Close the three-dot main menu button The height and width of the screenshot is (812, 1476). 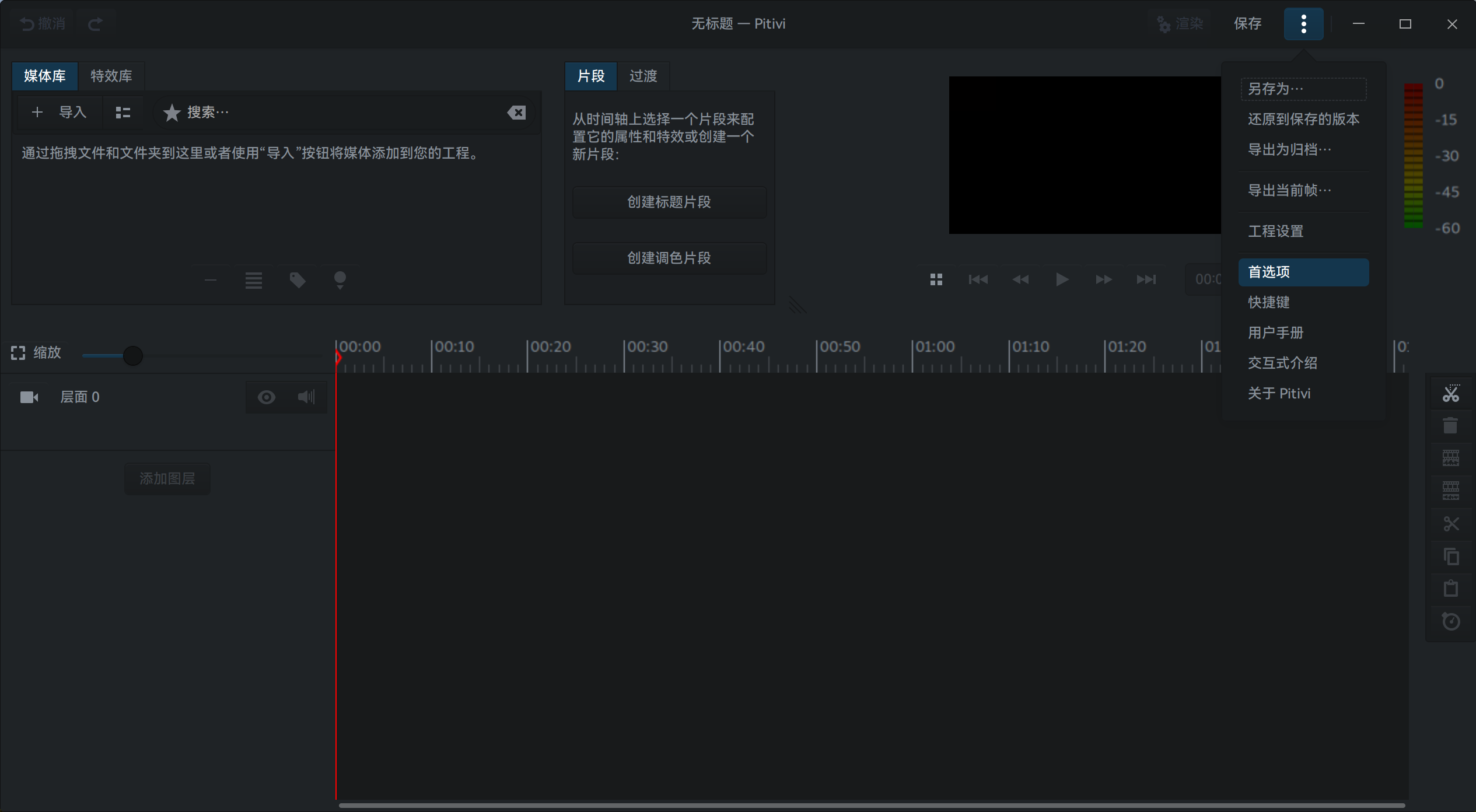pyautogui.click(x=1303, y=24)
